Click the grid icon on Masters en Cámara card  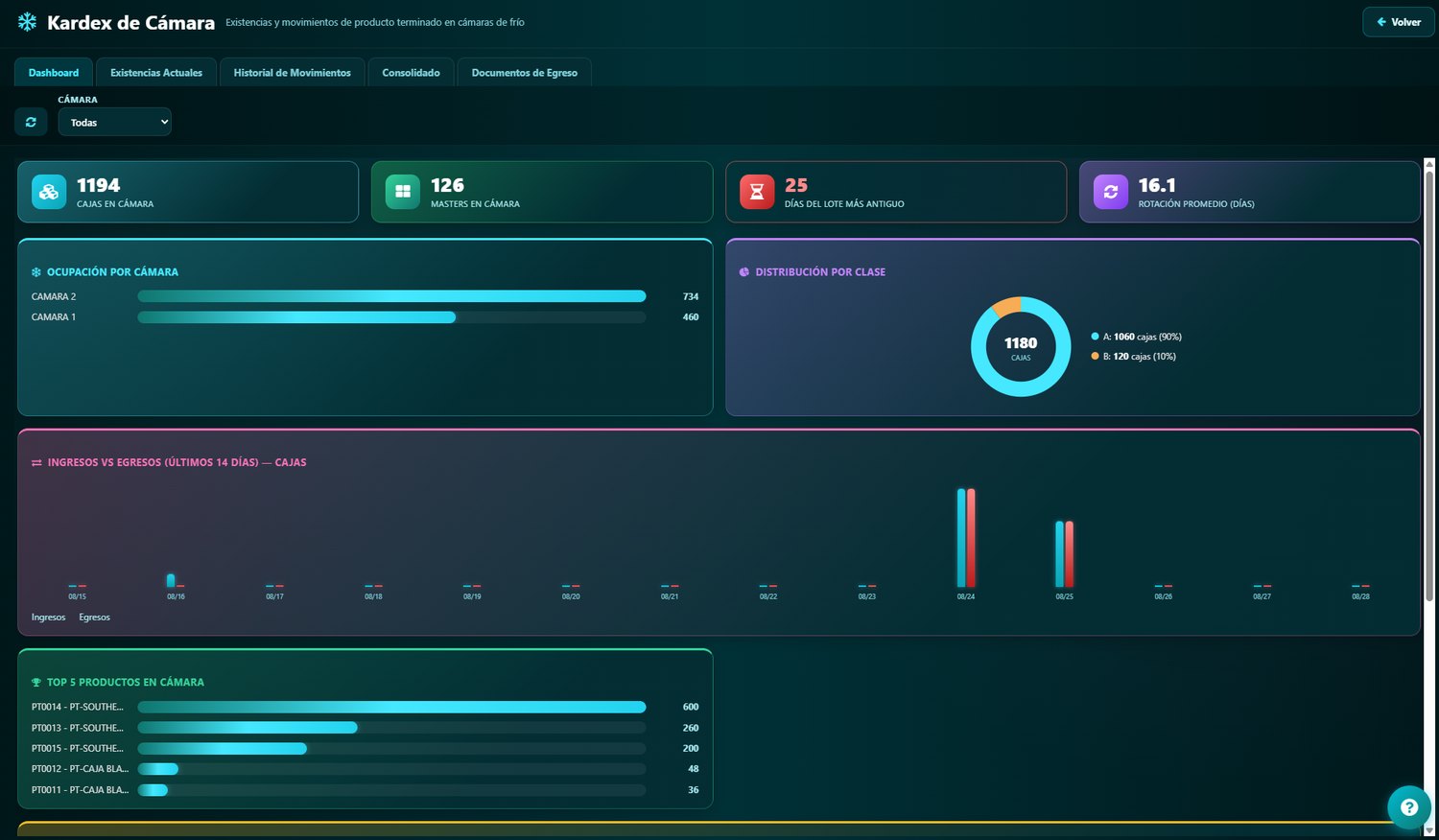click(x=403, y=192)
